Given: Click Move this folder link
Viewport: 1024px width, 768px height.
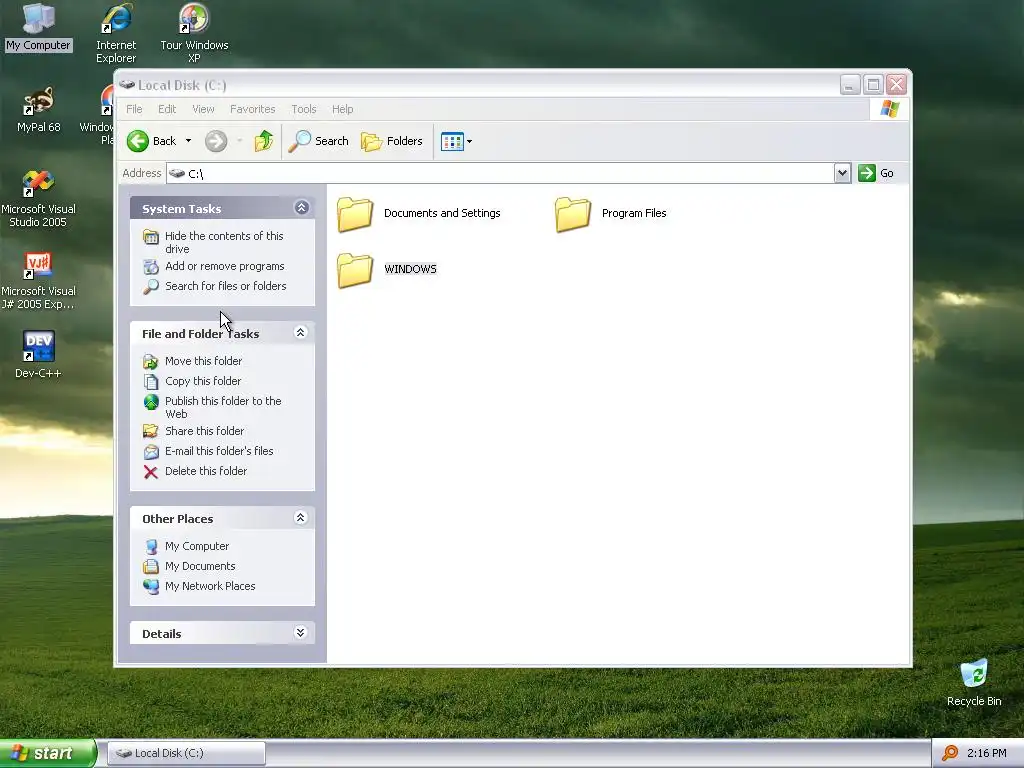Looking at the screenshot, I should [203, 361].
